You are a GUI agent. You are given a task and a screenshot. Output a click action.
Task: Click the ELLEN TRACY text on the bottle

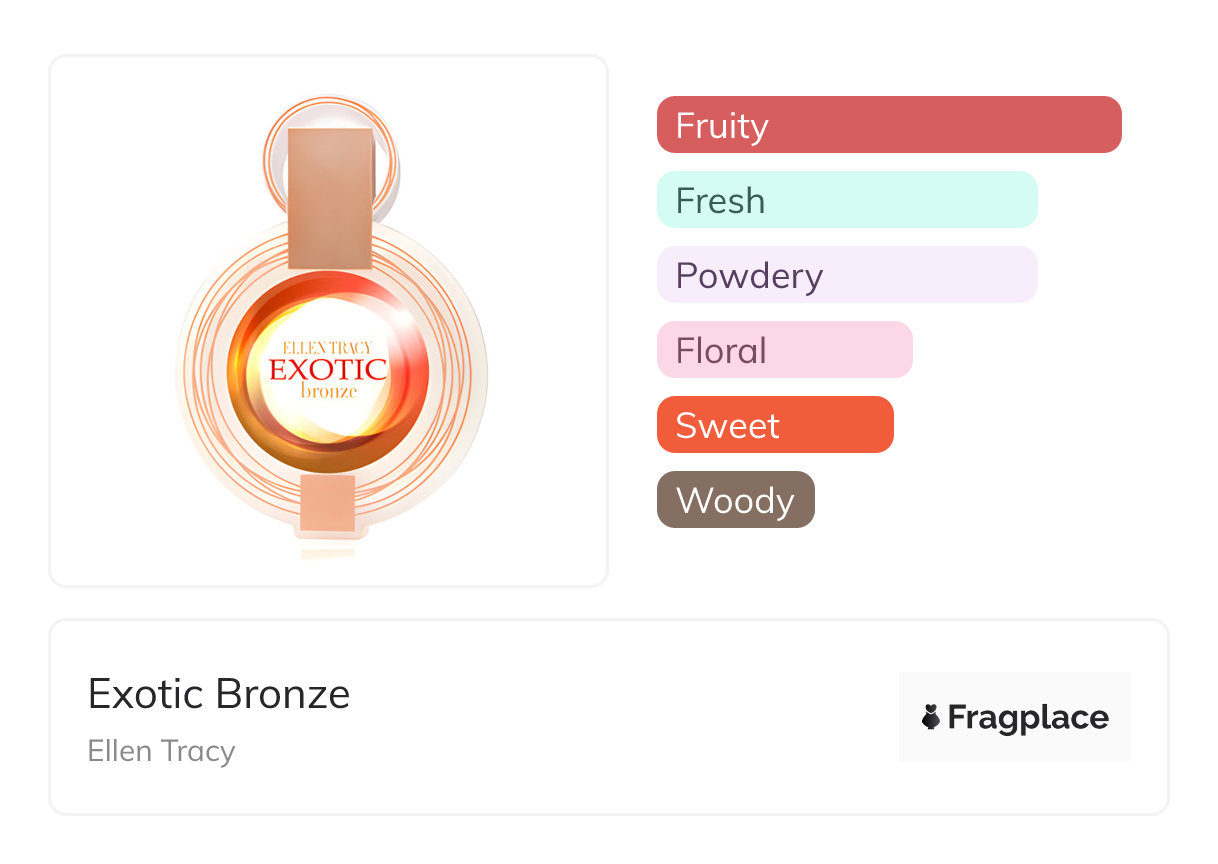point(327,348)
